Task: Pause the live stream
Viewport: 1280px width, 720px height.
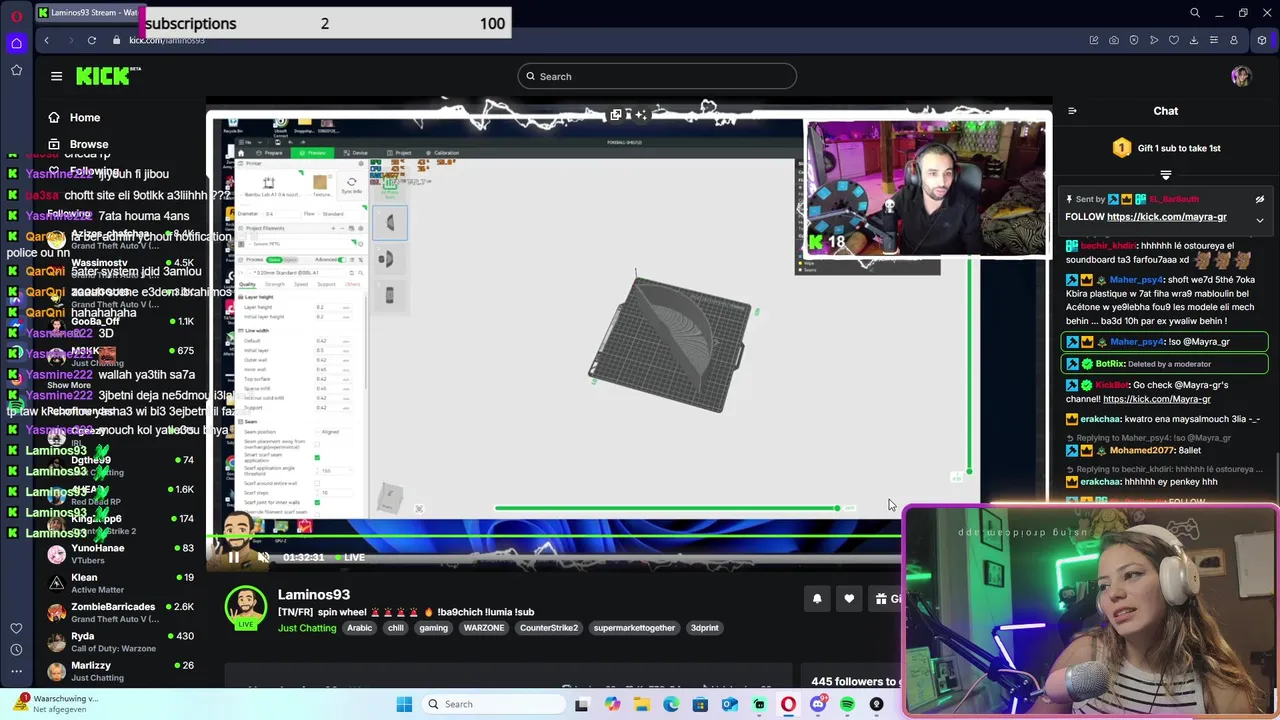Action: 234,557
